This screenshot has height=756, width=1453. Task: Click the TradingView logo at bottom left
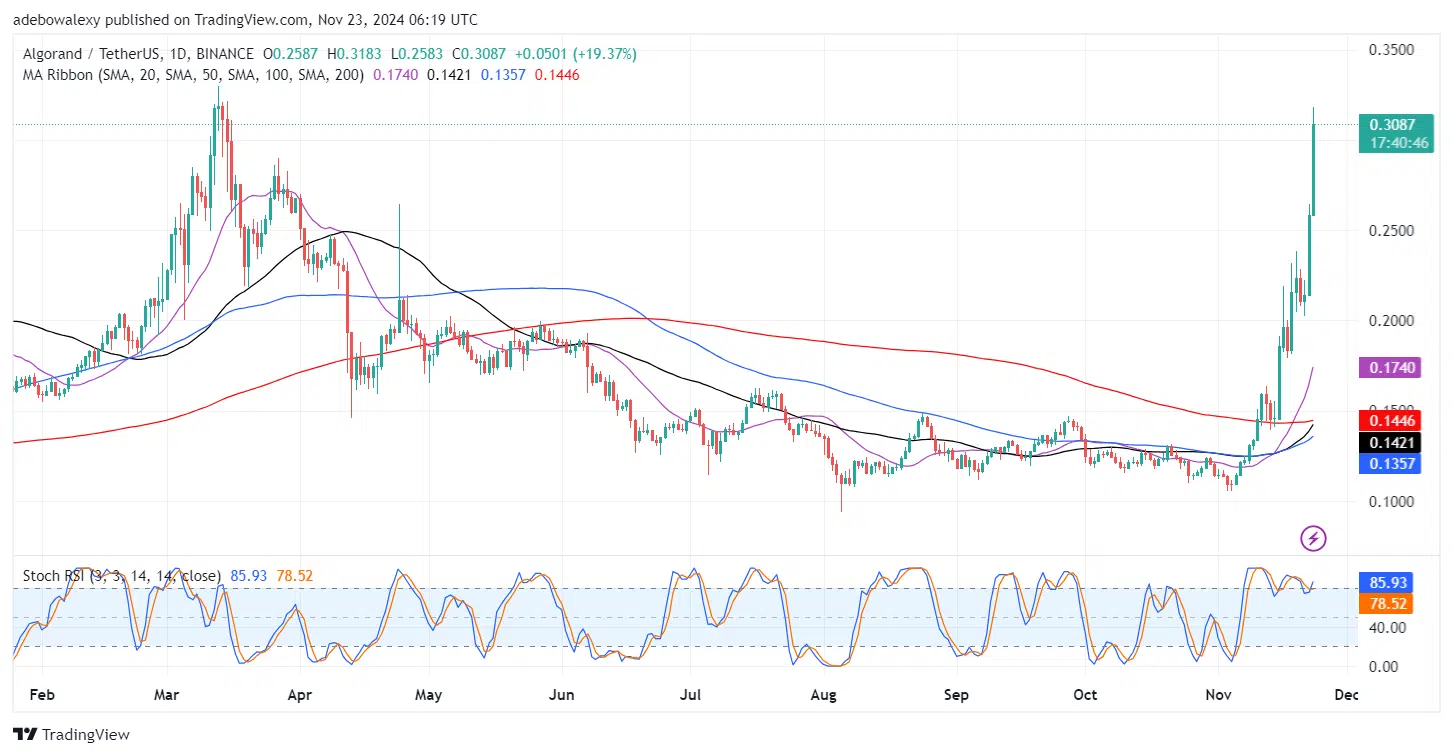(x=71, y=735)
